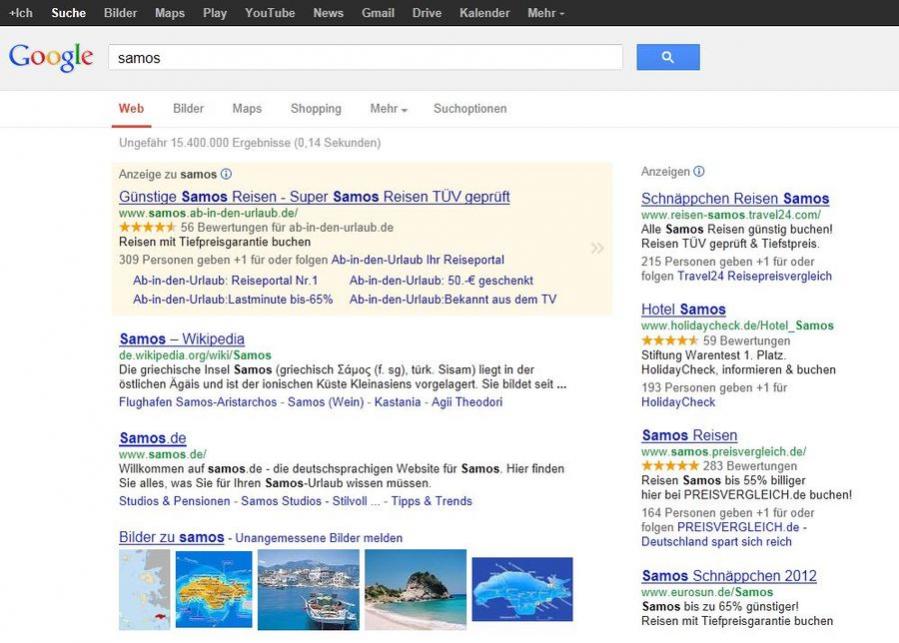Click 'Tipps & Trends' sublink
Image resolution: width=899 pixels, height=643 pixels.
tap(432, 501)
